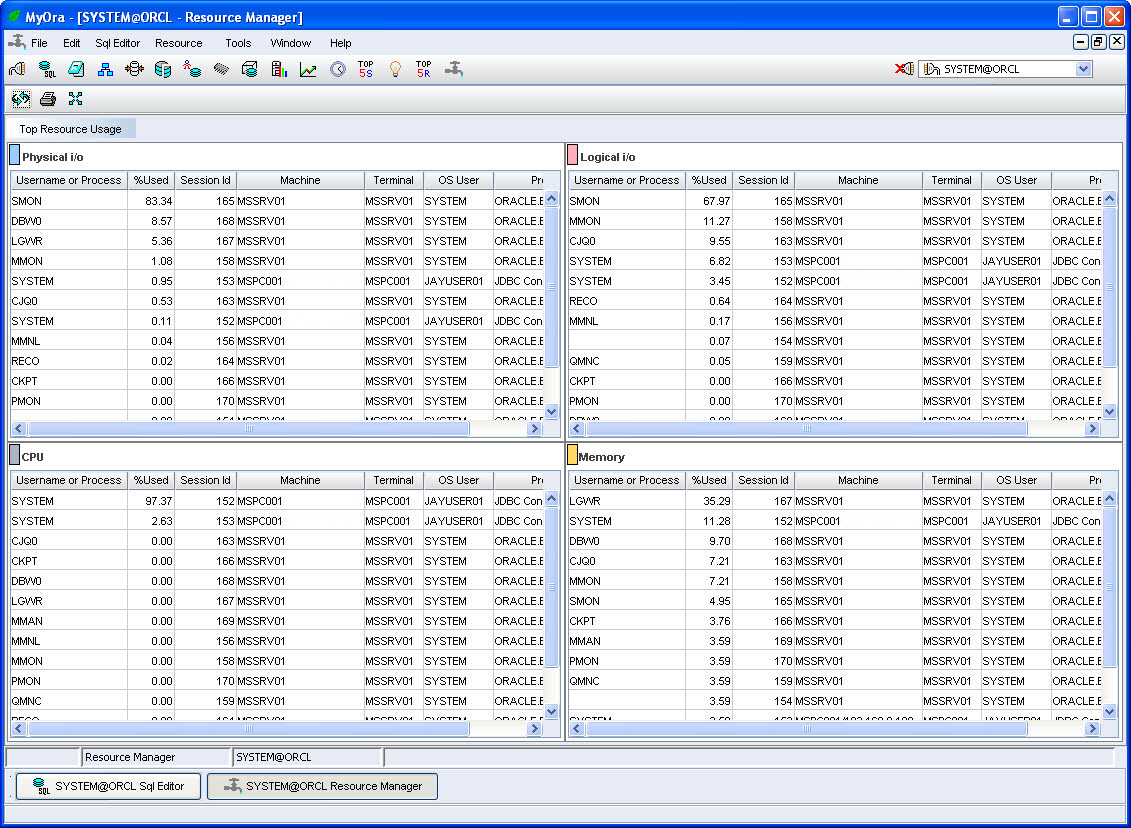Click the 67.97 value in Logical i/o
The height and width of the screenshot is (828, 1131).
[x=710, y=201]
